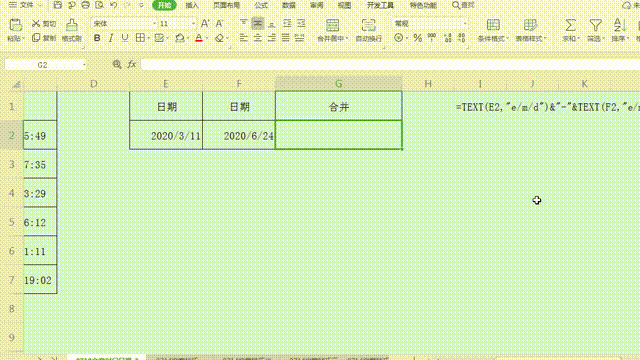
Task: Switch to the 页面布局 Page Layout tab
Action: (x=227, y=5)
